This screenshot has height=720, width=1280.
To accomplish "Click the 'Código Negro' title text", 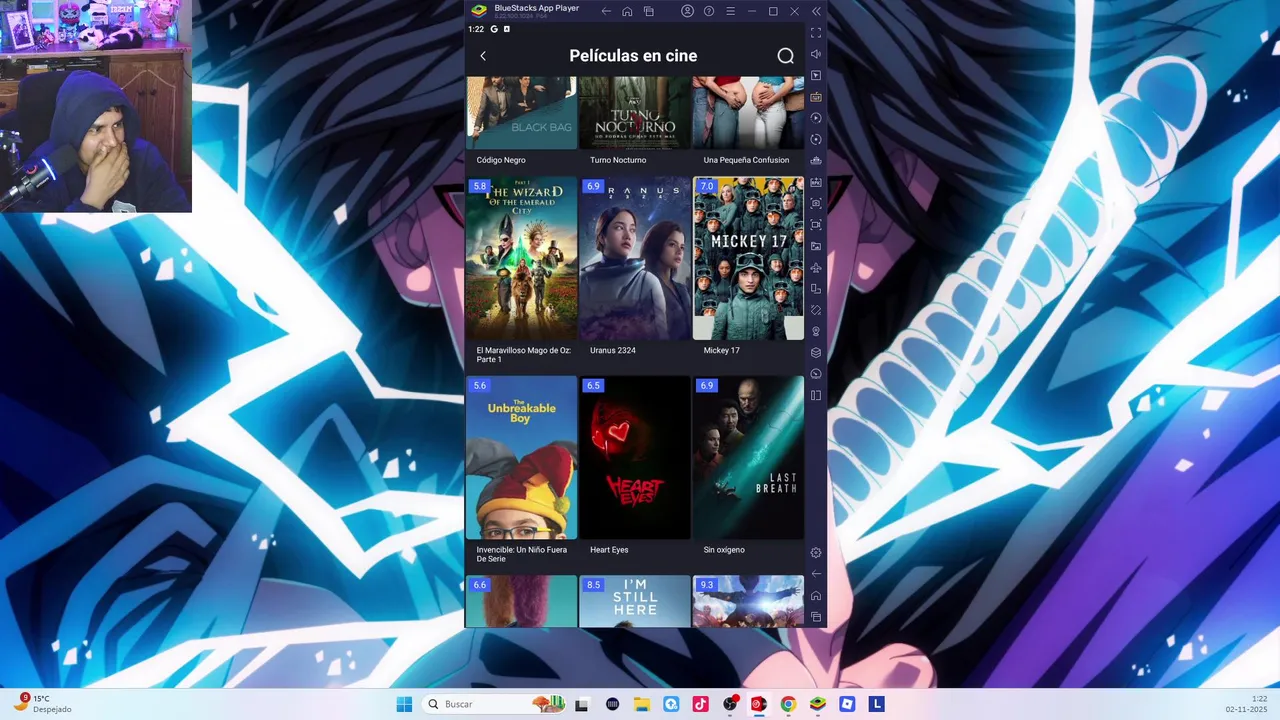I will [x=501, y=160].
